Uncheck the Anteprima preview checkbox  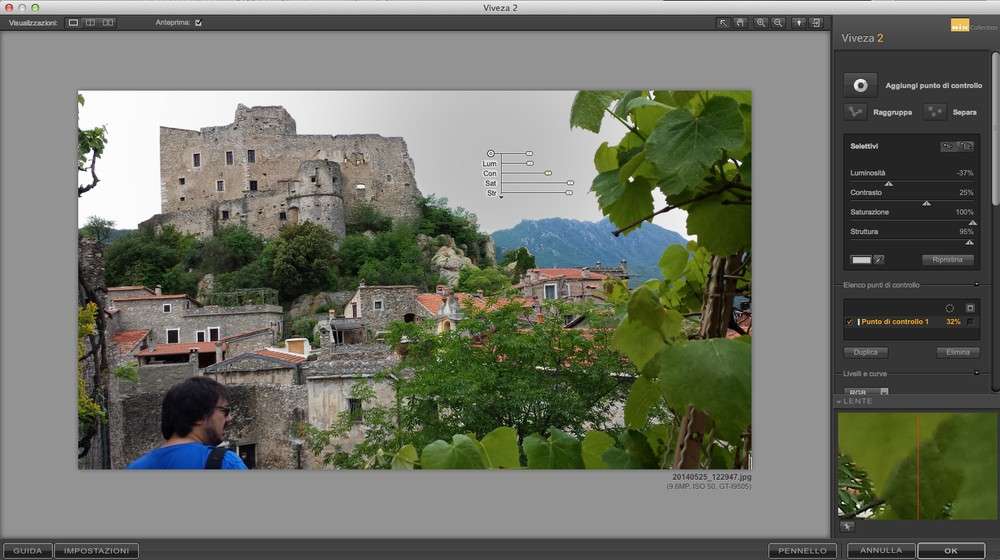click(x=199, y=22)
